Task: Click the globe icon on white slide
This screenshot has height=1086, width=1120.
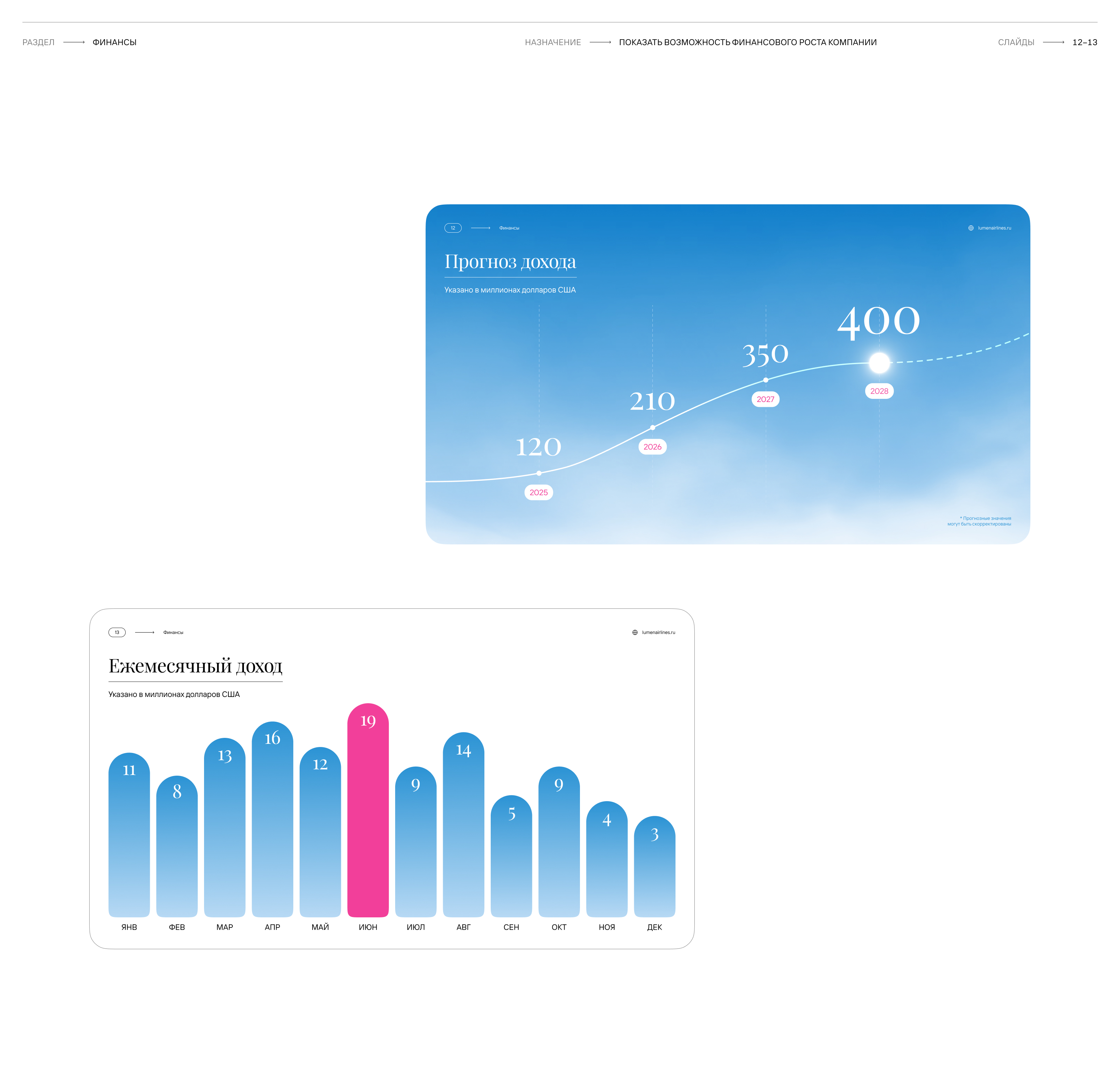Action: coord(634,633)
